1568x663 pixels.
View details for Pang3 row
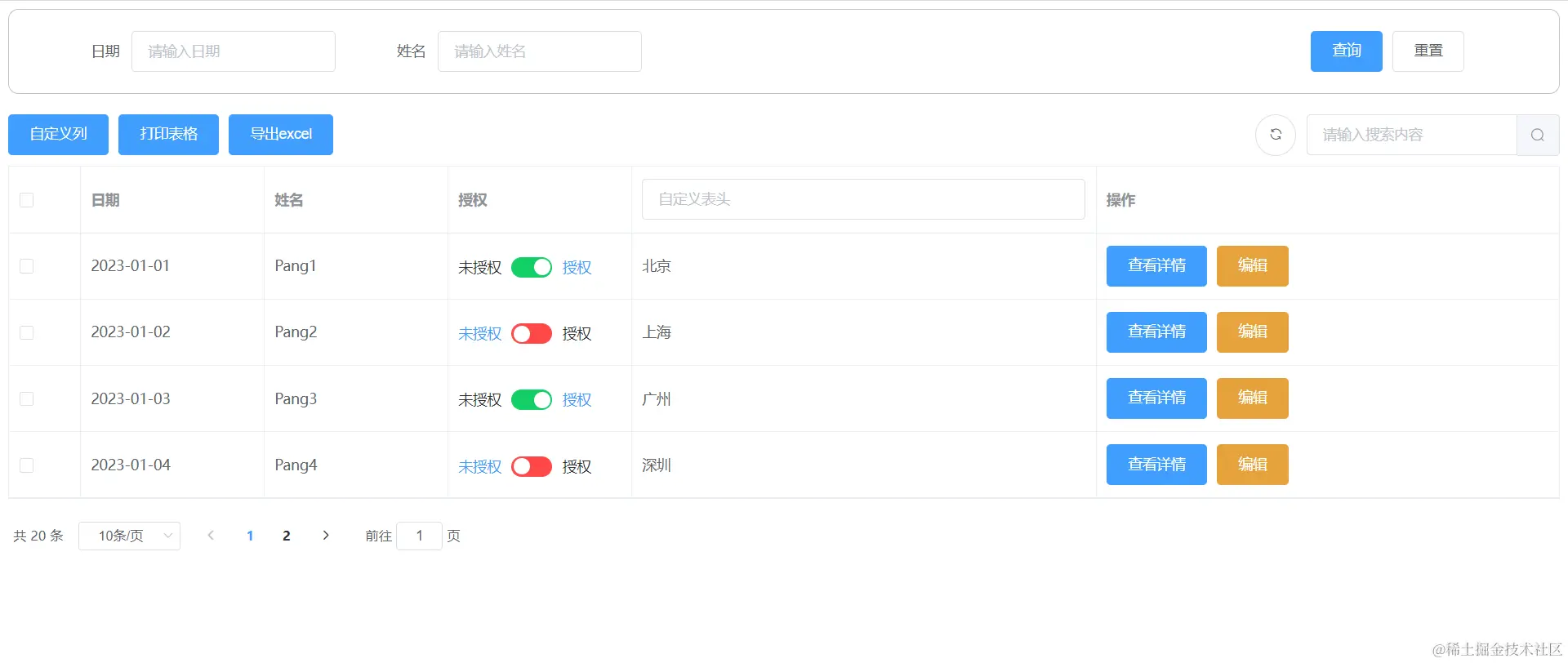1156,398
